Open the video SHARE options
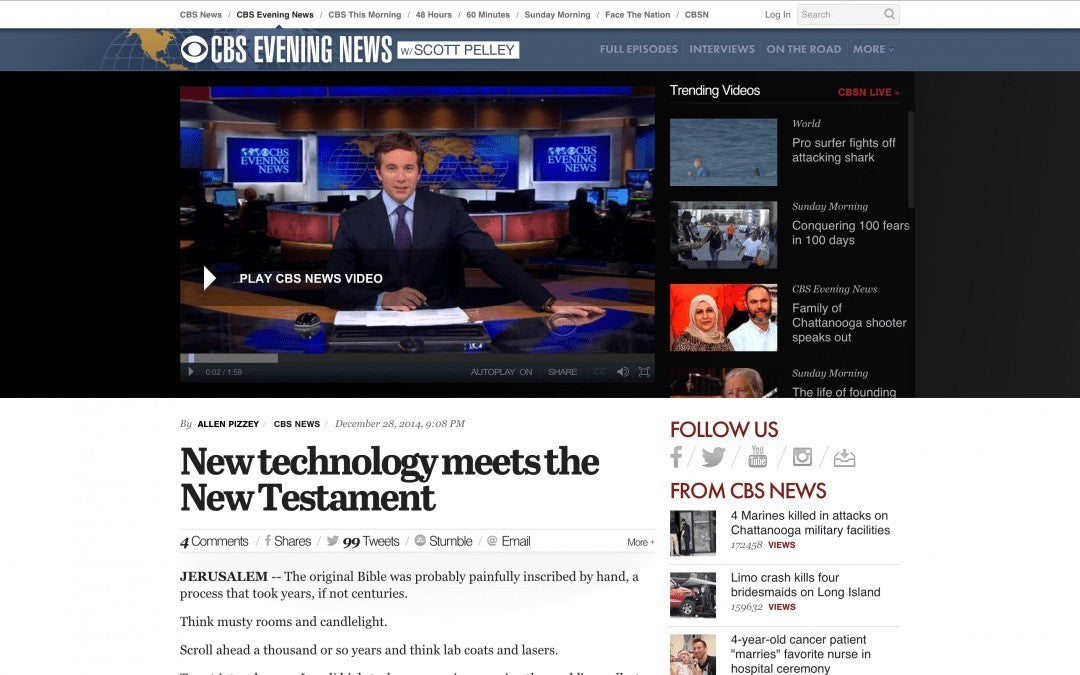Screen dimensions: 1080x675 click(562, 372)
